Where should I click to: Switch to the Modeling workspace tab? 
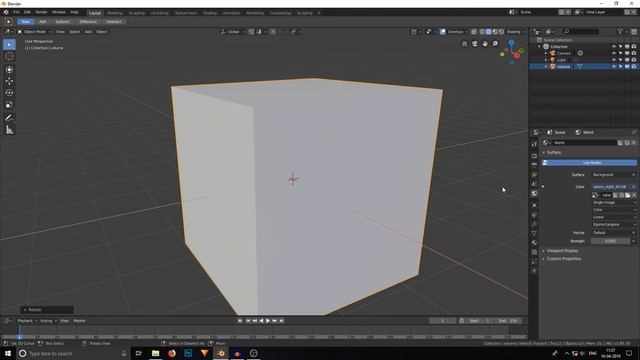115,13
